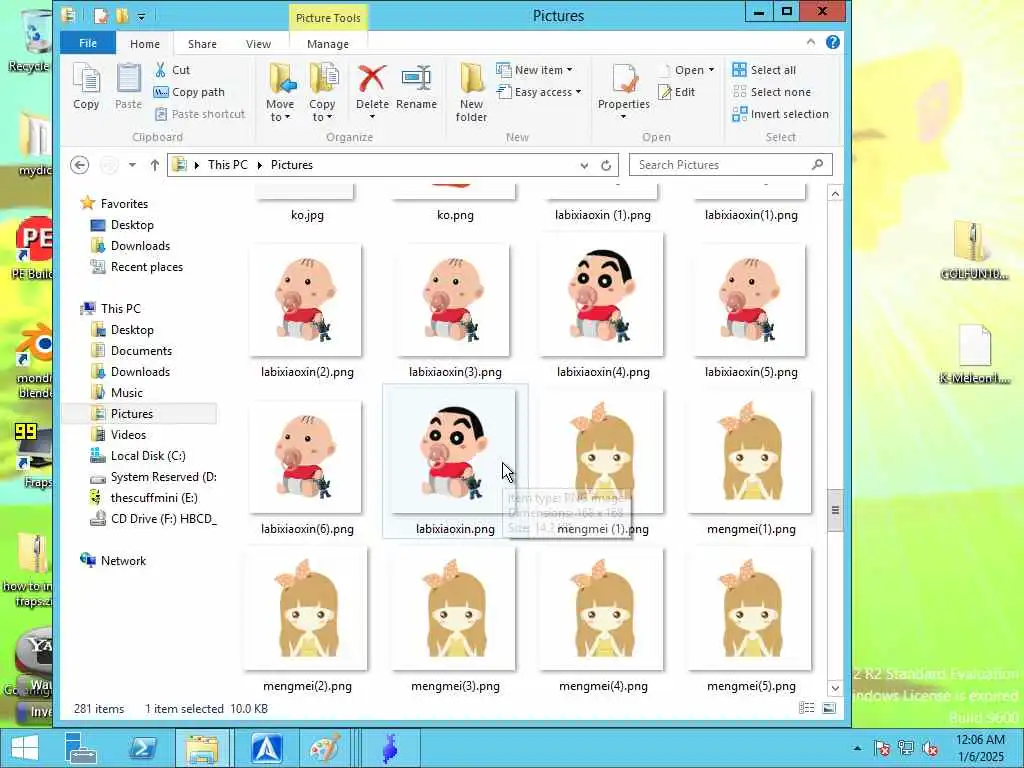This screenshot has height=768, width=1024.
Task: Click This PC in the address bar
Action: click(227, 165)
